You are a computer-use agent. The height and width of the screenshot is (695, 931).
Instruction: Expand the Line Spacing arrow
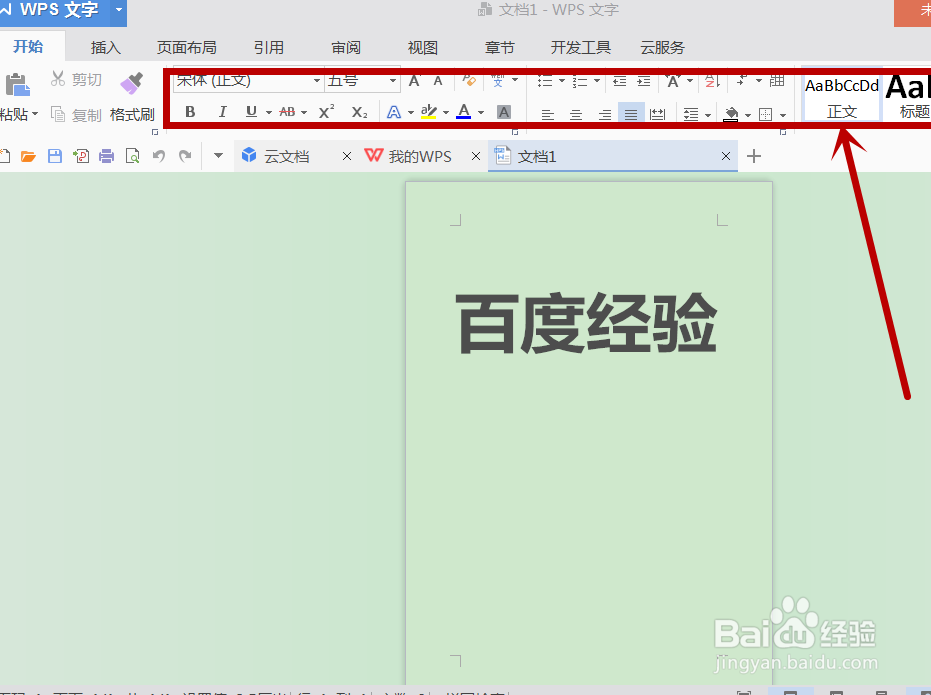point(708,115)
